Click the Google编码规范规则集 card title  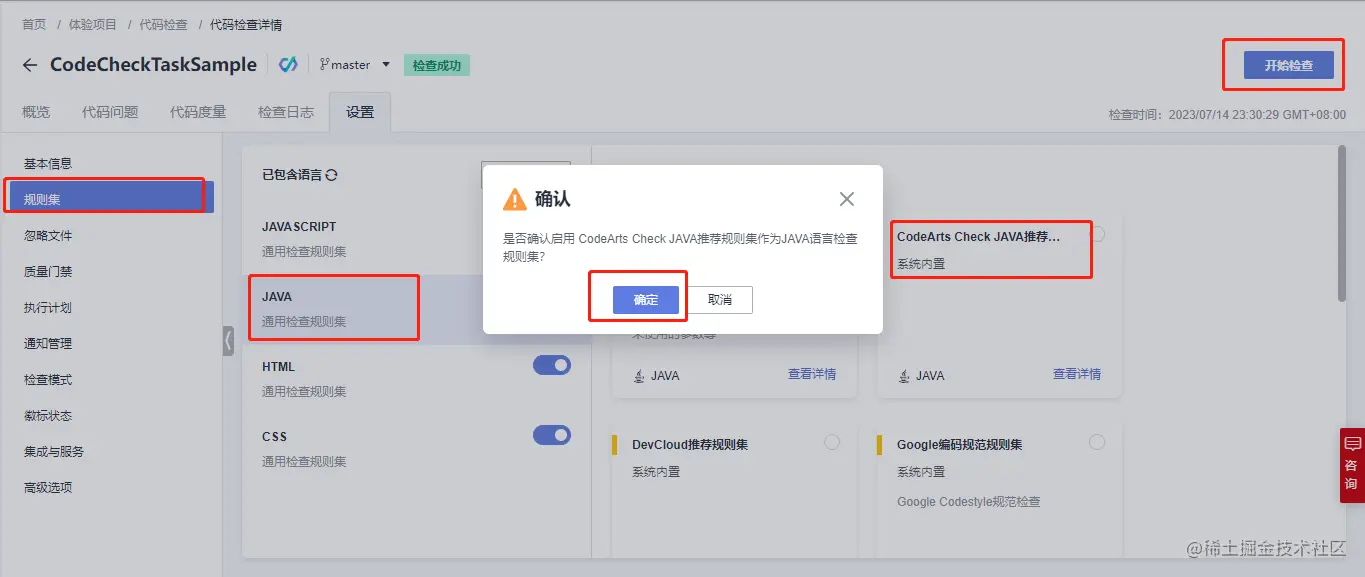click(x=959, y=445)
